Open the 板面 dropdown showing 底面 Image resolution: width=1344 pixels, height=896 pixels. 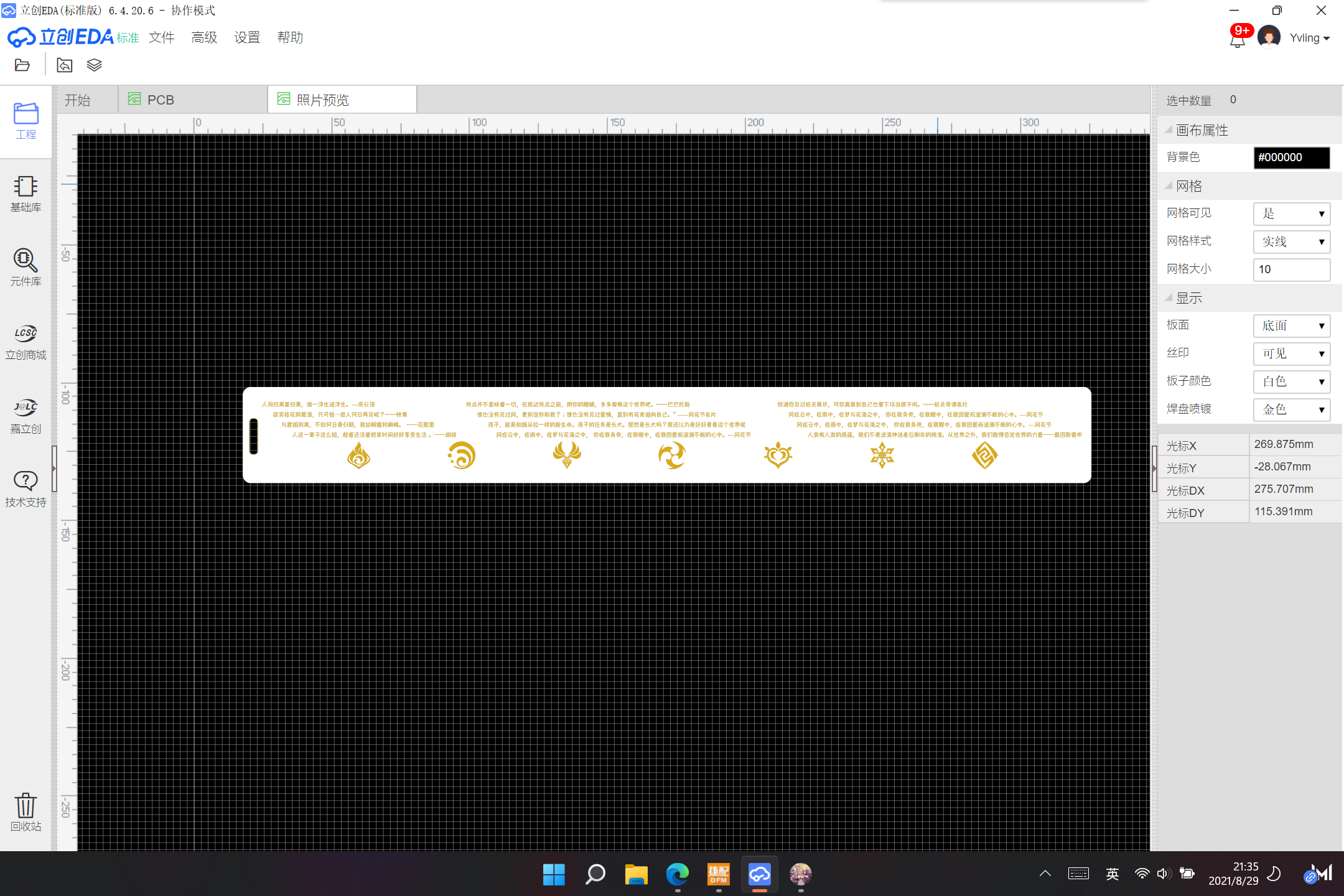1292,325
